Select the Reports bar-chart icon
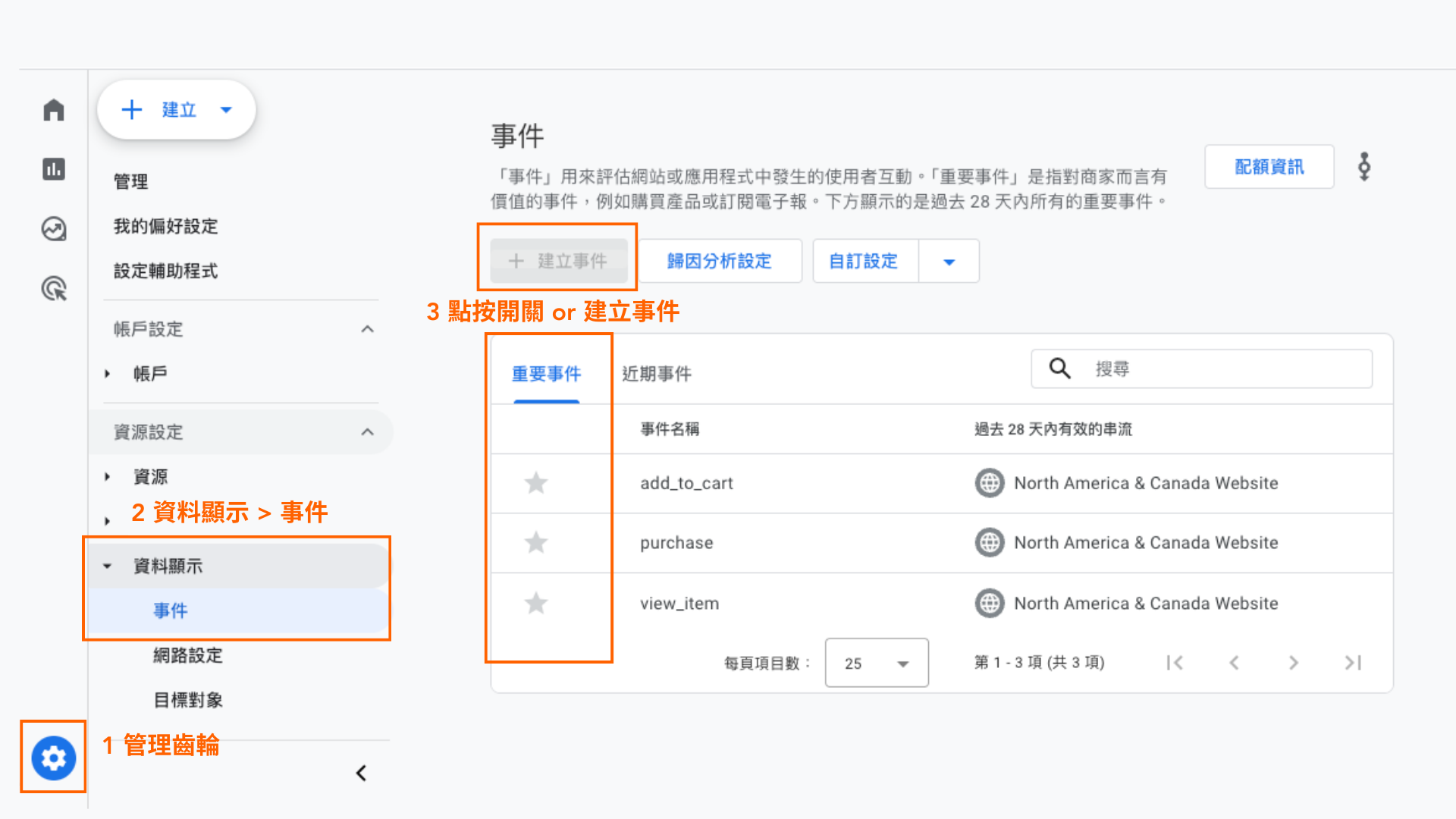1456x819 pixels. [x=52, y=169]
